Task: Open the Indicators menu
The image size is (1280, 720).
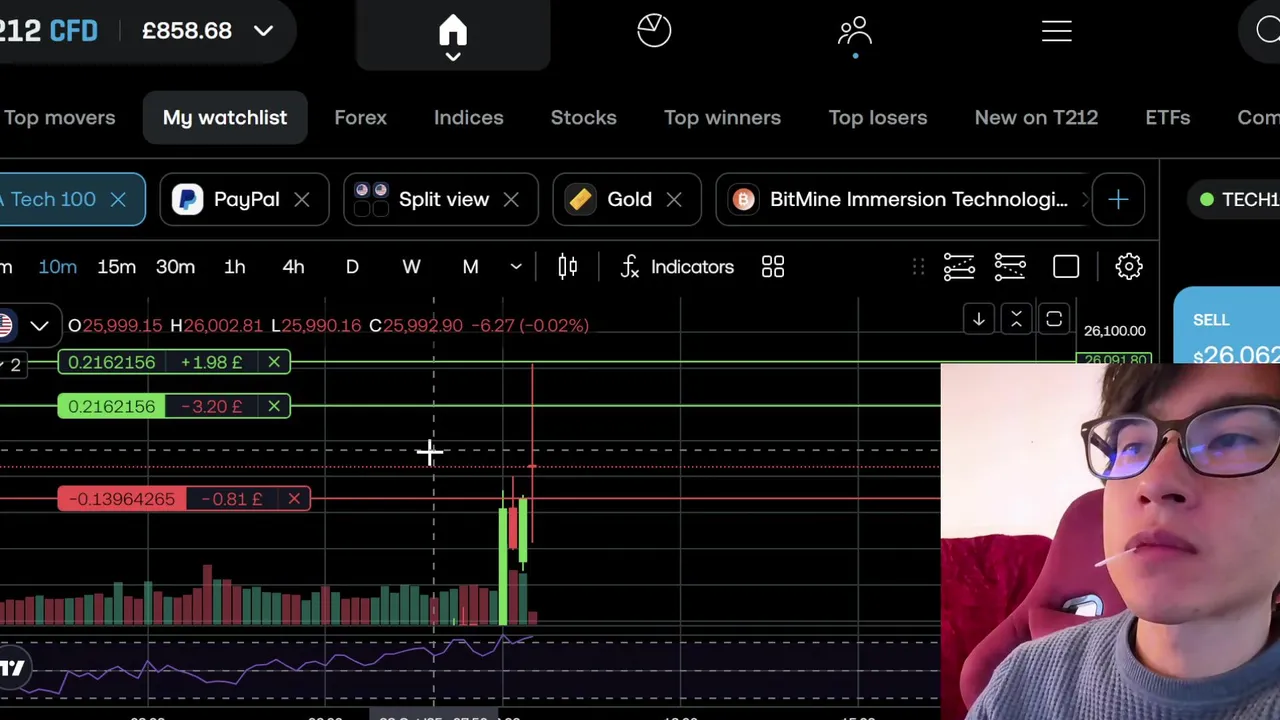Action: (677, 267)
